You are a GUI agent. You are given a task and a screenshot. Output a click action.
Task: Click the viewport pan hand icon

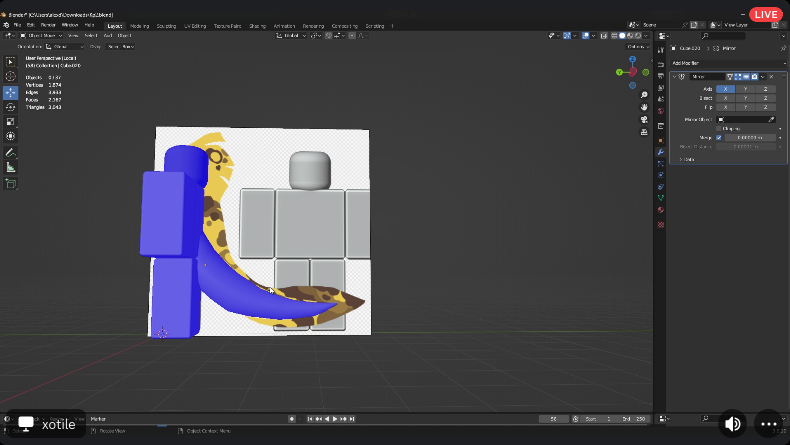[644, 107]
